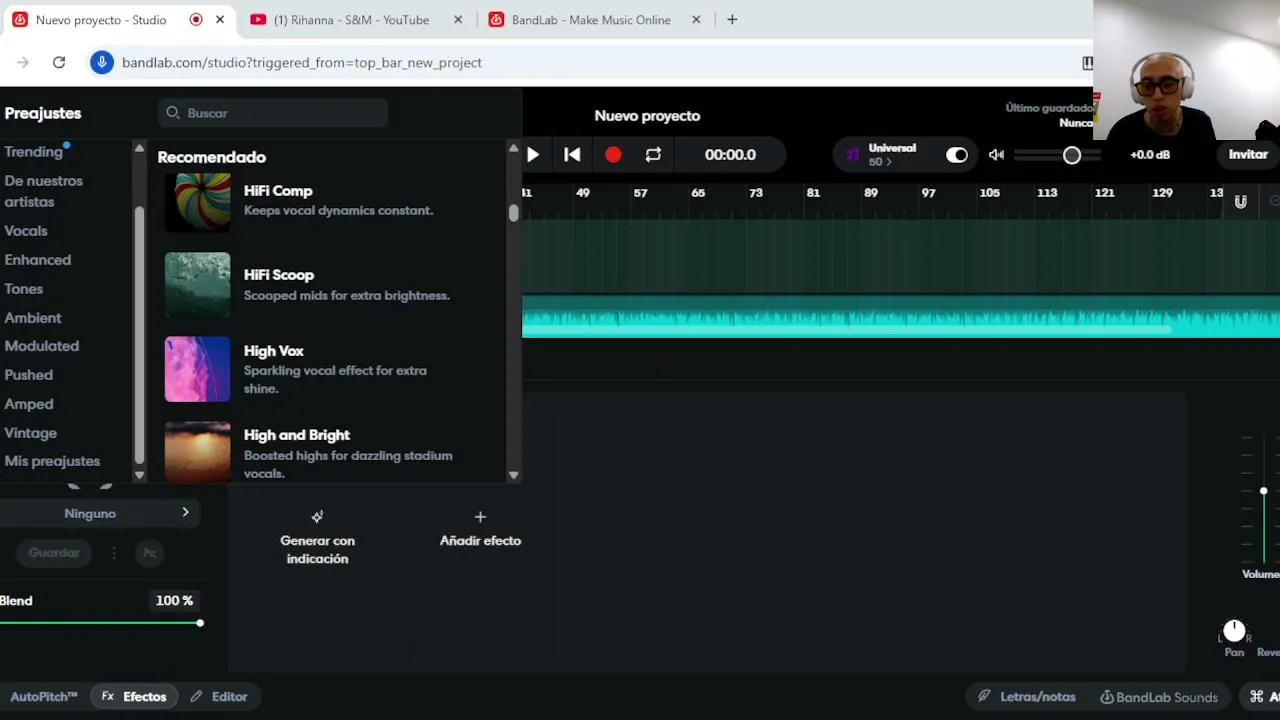
Task: Open the Pushed preset category
Action: point(29,375)
